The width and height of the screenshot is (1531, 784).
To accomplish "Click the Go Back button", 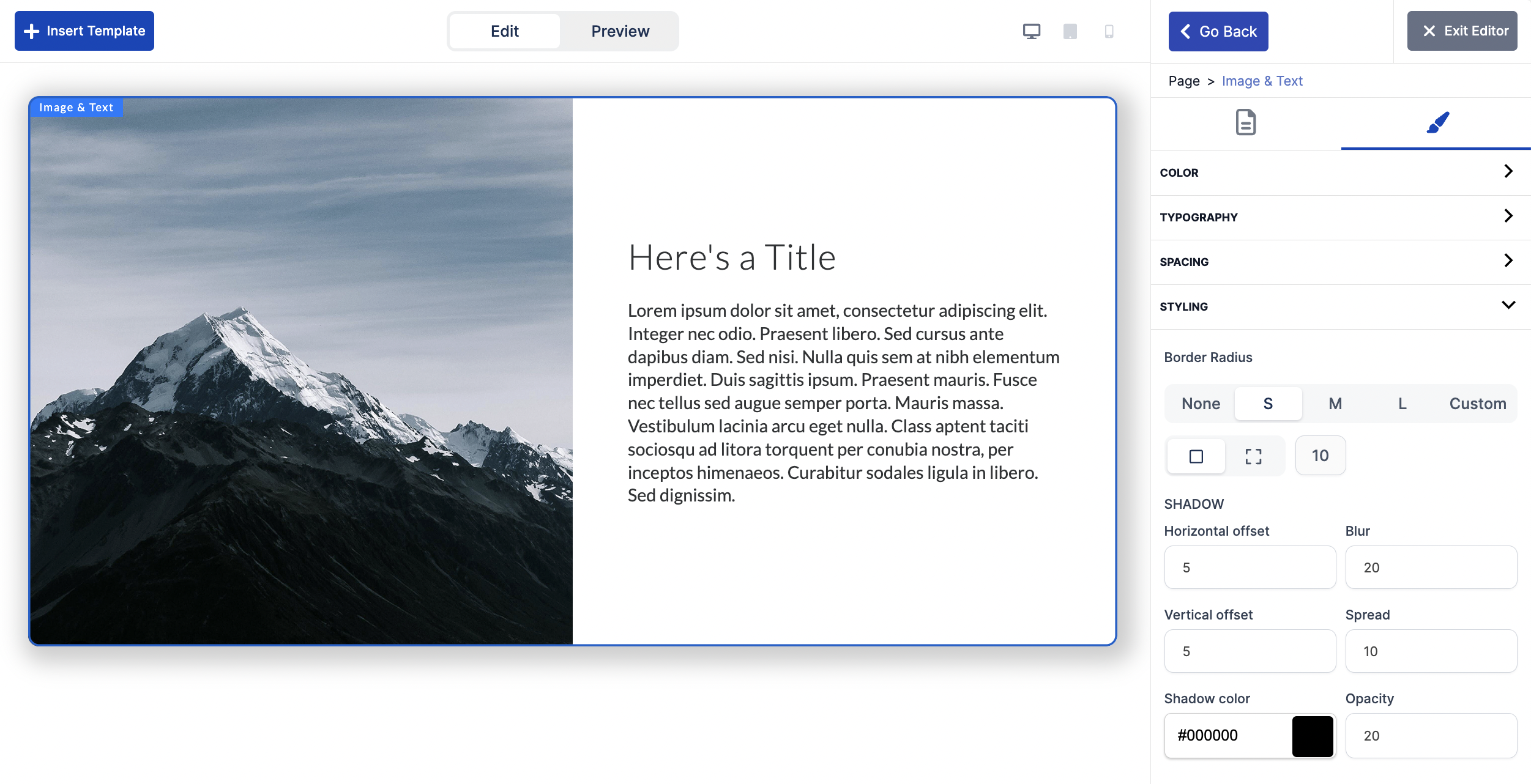I will tap(1218, 31).
